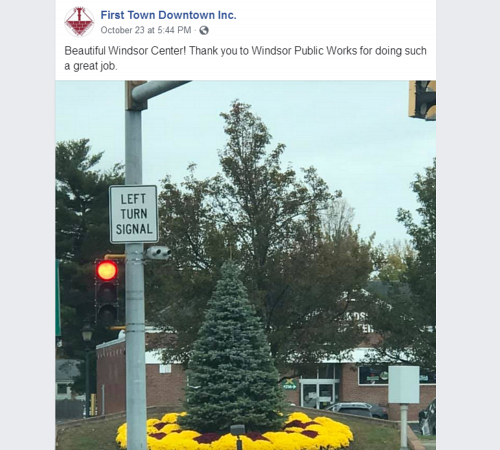The width and height of the screenshot is (500, 450).
Task: Open the October 23 at 5:44 PM timestamp
Action: [x=146, y=30]
